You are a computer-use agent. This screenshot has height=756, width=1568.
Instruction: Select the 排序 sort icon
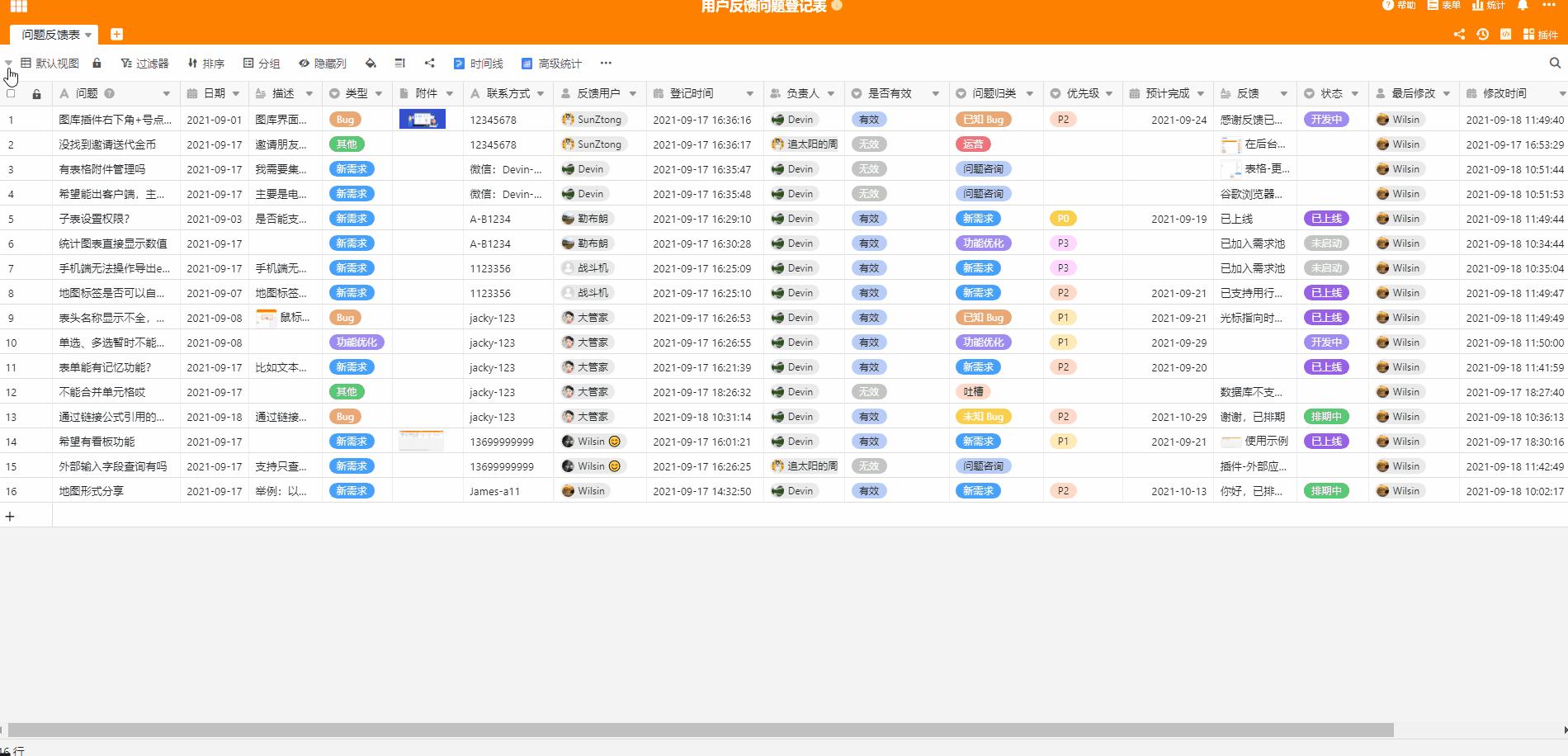[x=206, y=63]
